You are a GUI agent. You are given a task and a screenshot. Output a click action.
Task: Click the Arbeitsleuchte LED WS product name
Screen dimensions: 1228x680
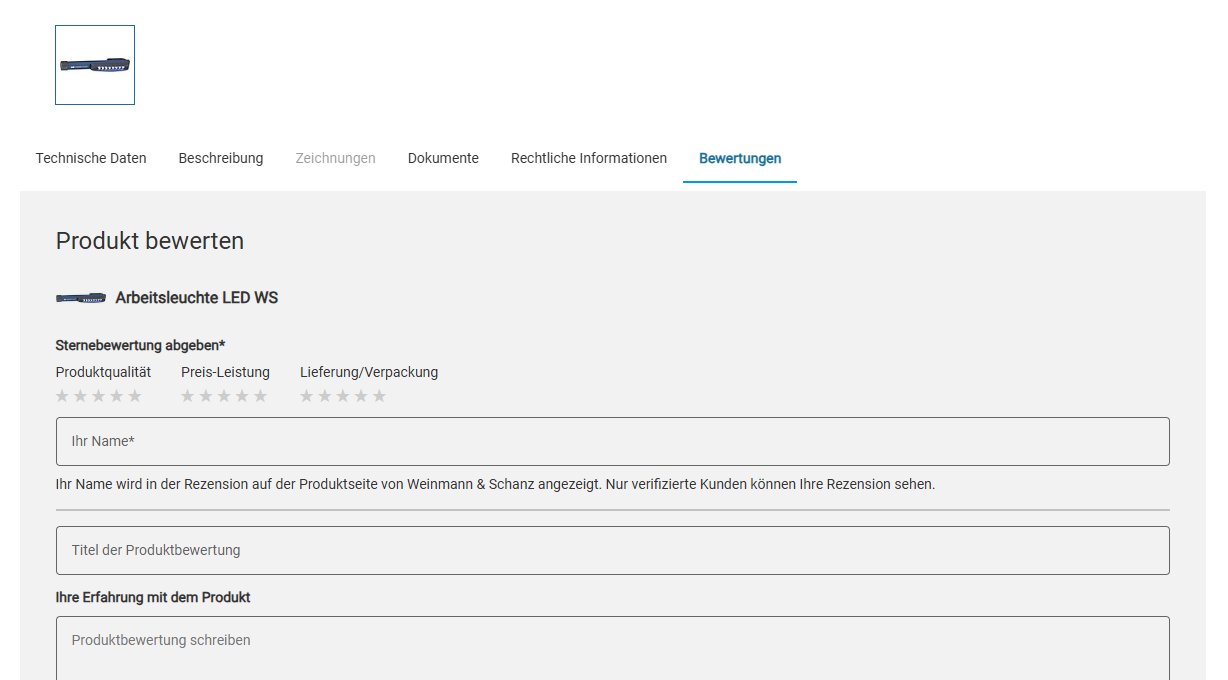point(197,298)
